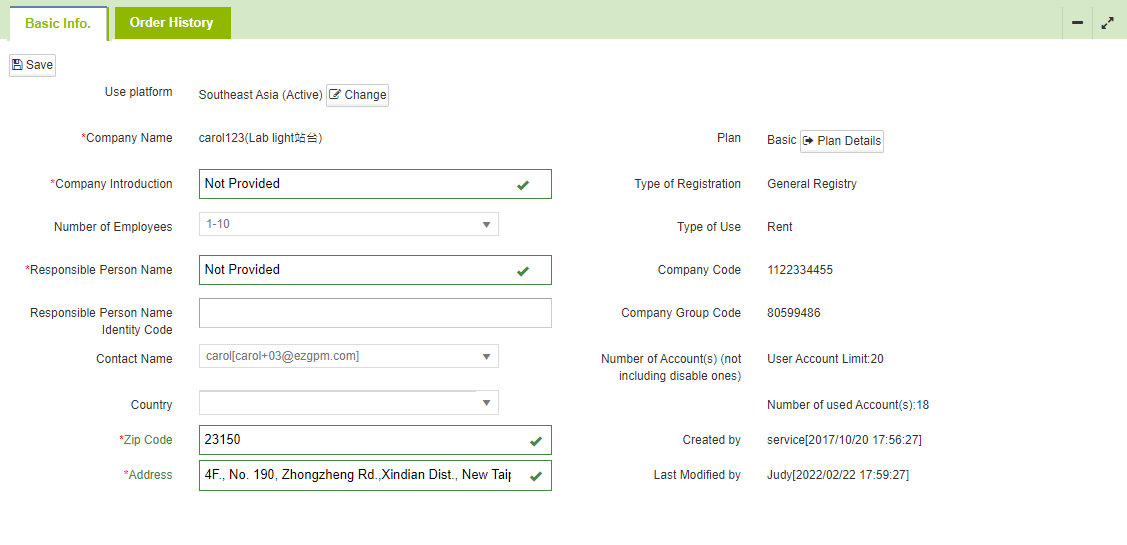Click the Save button
Screen dimensions: 1127x545
coord(32,65)
